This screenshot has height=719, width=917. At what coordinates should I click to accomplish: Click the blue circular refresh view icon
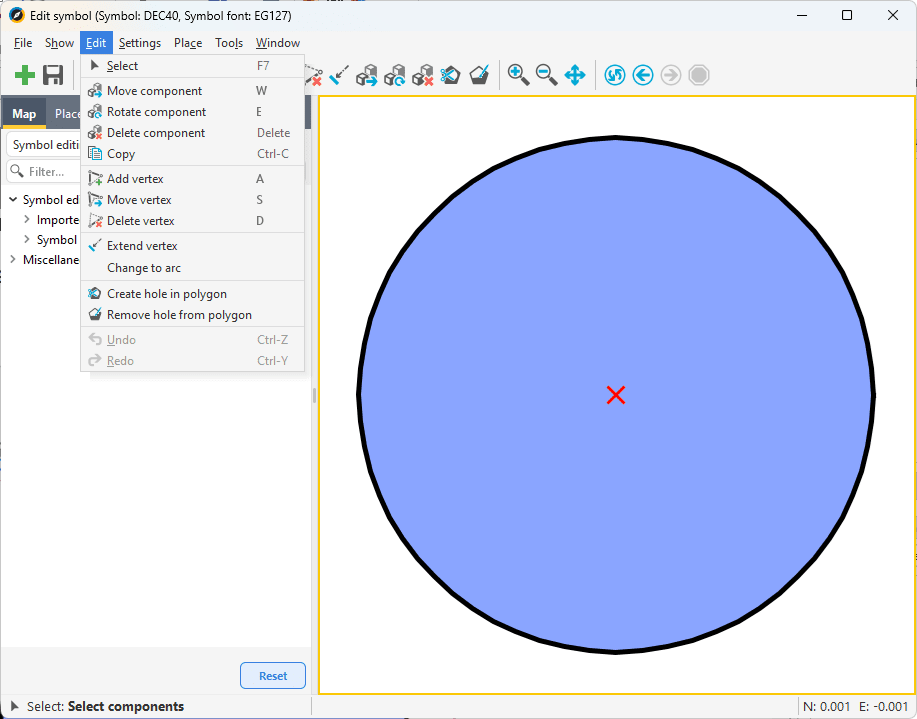(615, 75)
